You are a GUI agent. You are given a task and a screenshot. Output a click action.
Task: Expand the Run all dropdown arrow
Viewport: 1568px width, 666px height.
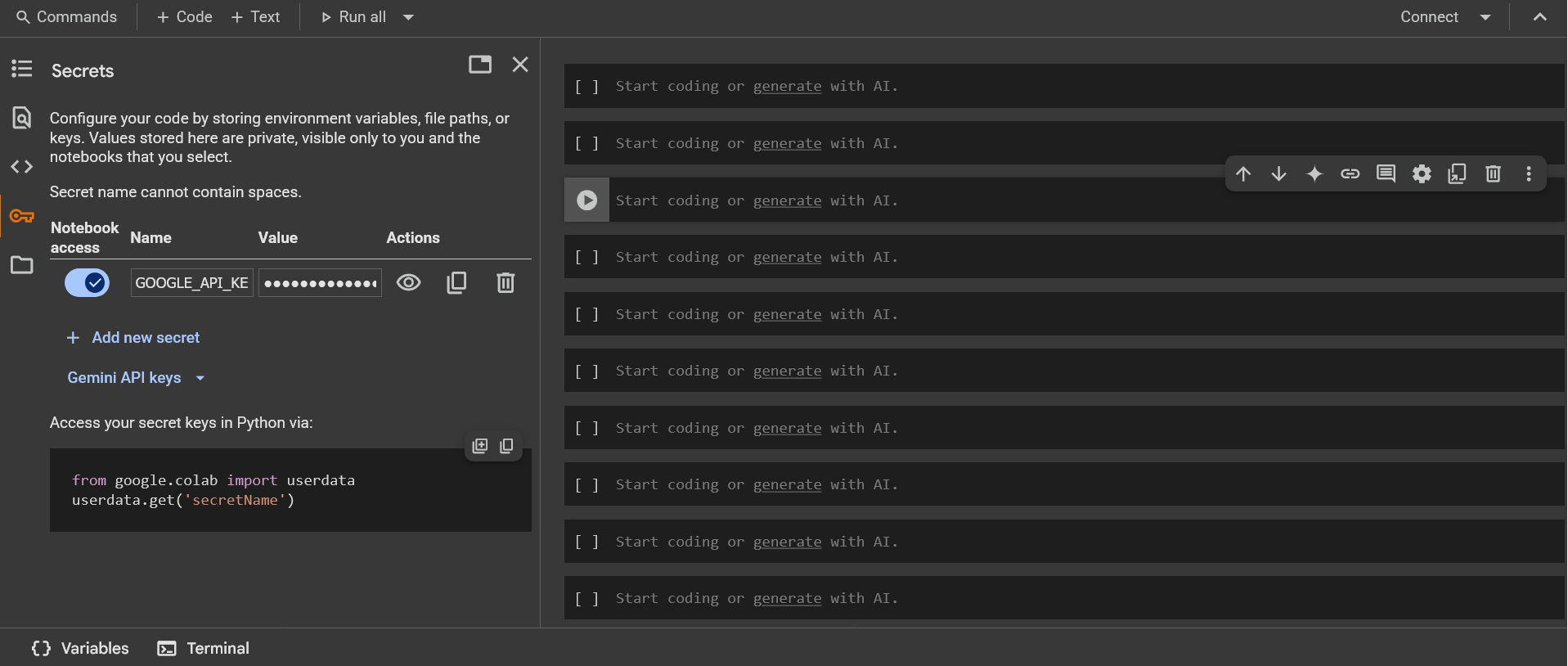coord(408,16)
